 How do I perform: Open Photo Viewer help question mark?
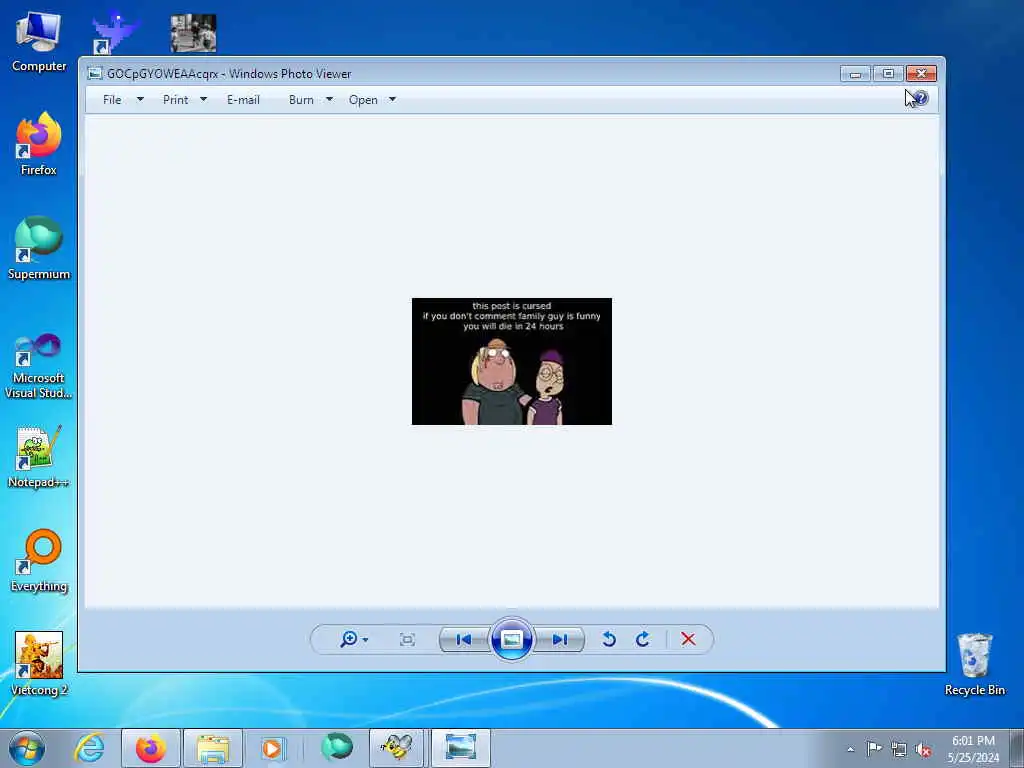pyautogui.click(x=920, y=99)
